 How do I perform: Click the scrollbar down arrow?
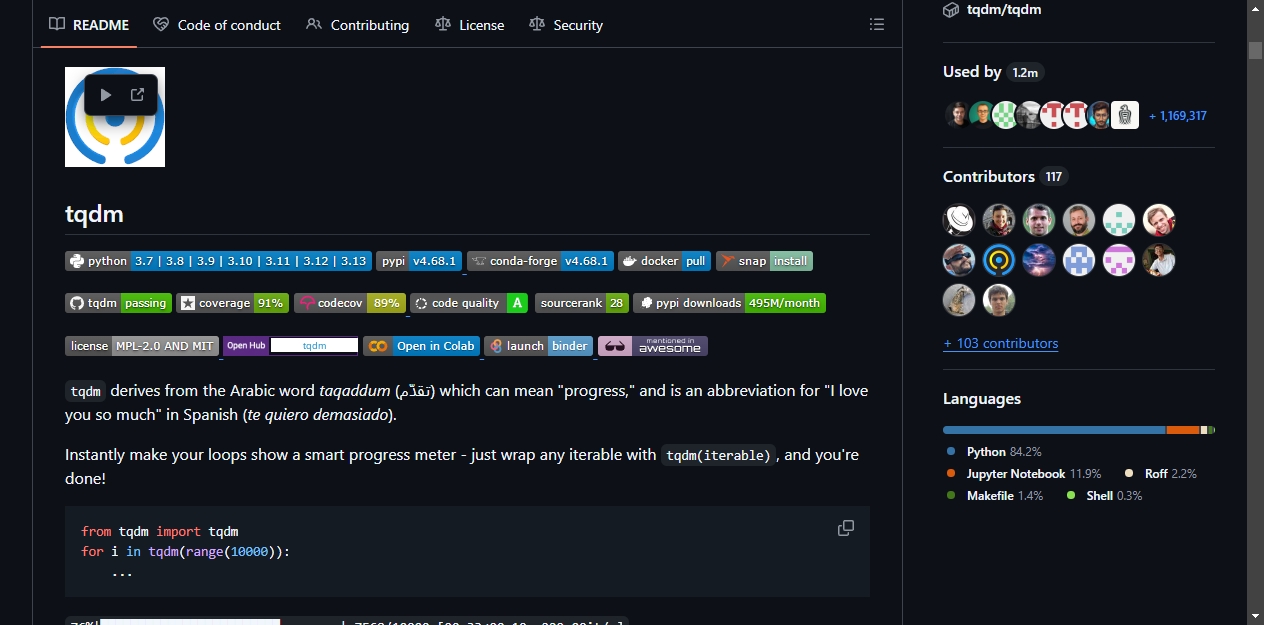1255,616
